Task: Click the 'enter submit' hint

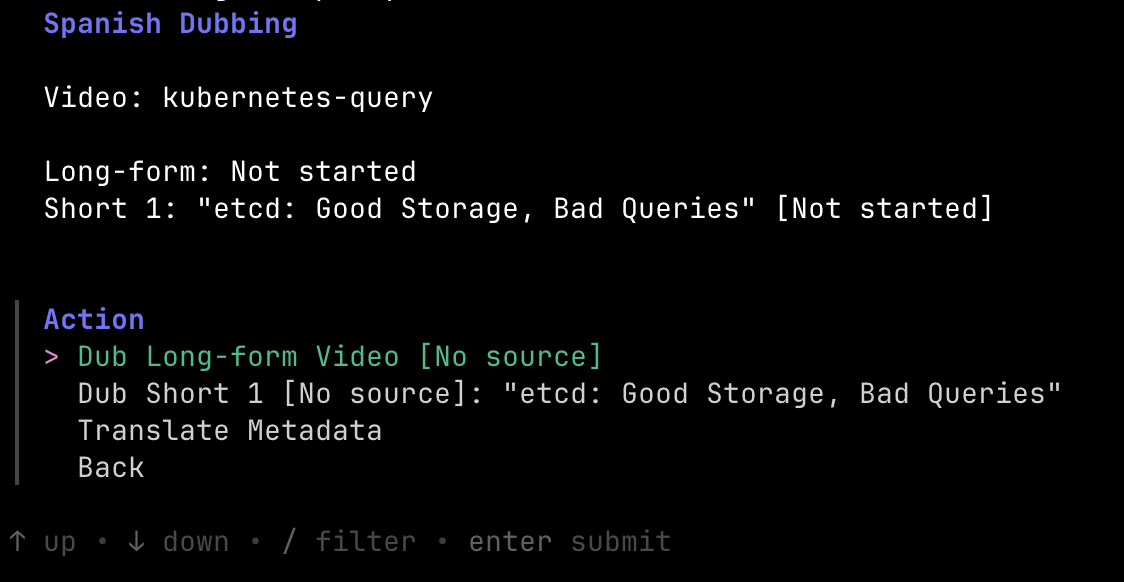Action: point(570,542)
